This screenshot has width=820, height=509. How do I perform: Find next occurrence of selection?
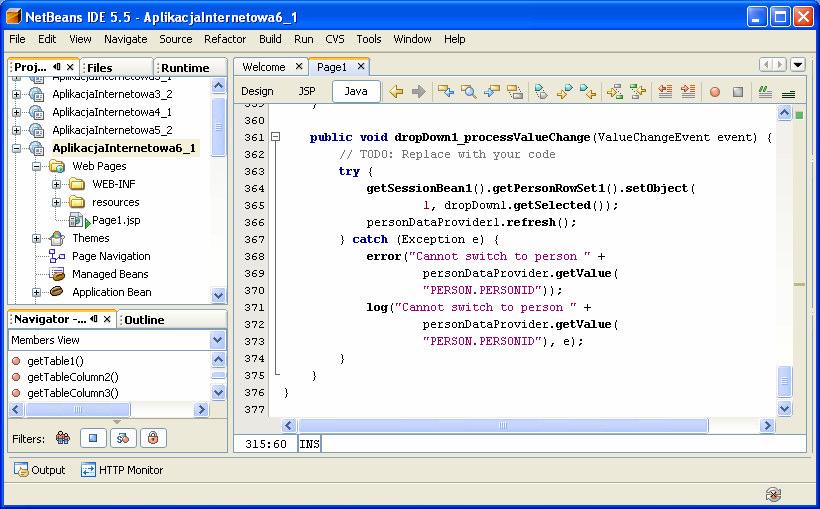(x=492, y=92)
